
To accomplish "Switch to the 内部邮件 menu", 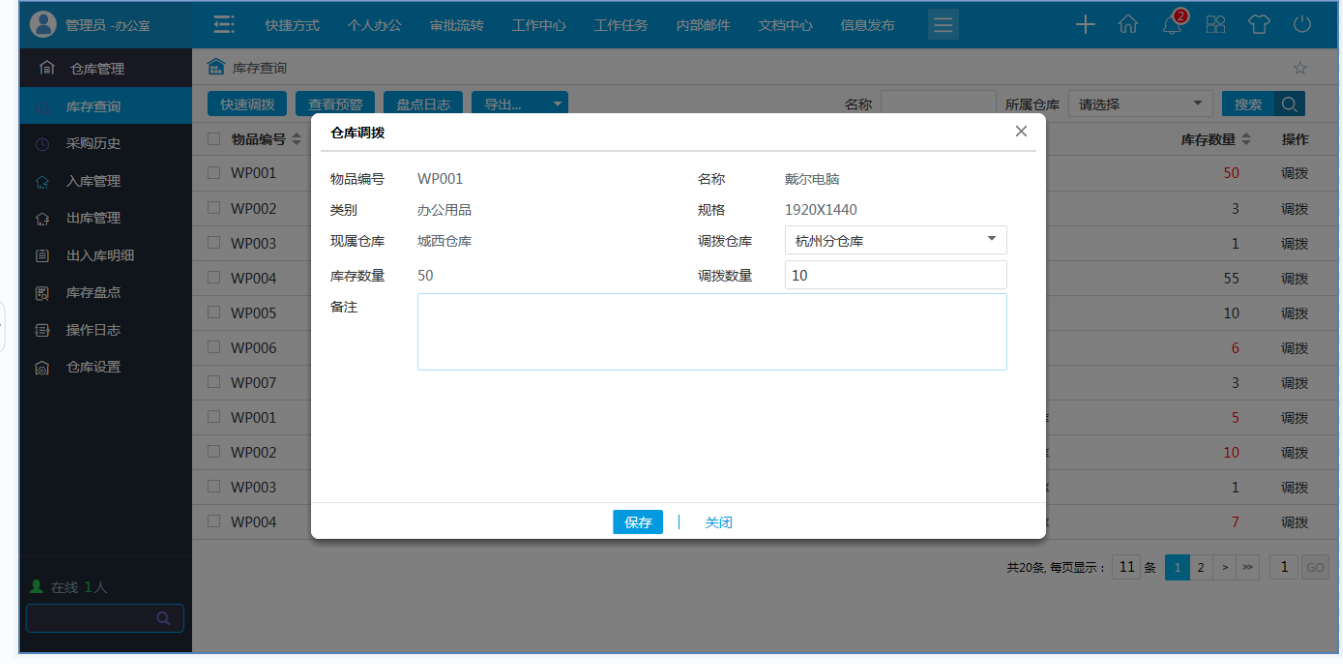I will coord(702,24).
